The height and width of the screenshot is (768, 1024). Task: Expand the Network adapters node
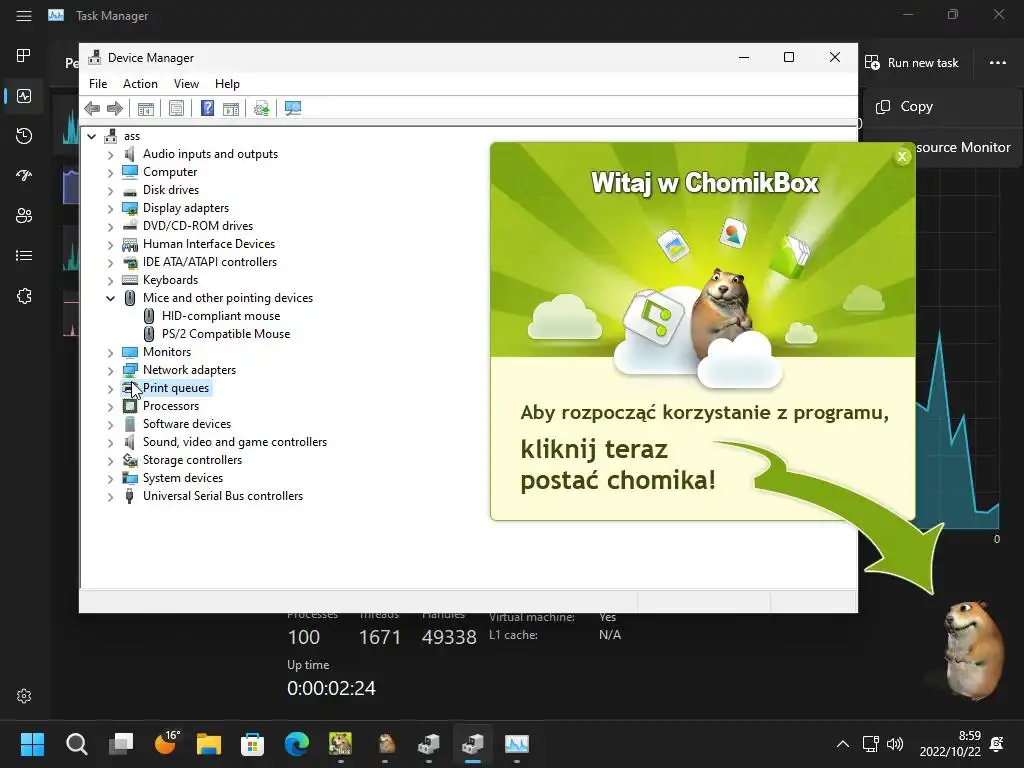click(x=110, y=370)
